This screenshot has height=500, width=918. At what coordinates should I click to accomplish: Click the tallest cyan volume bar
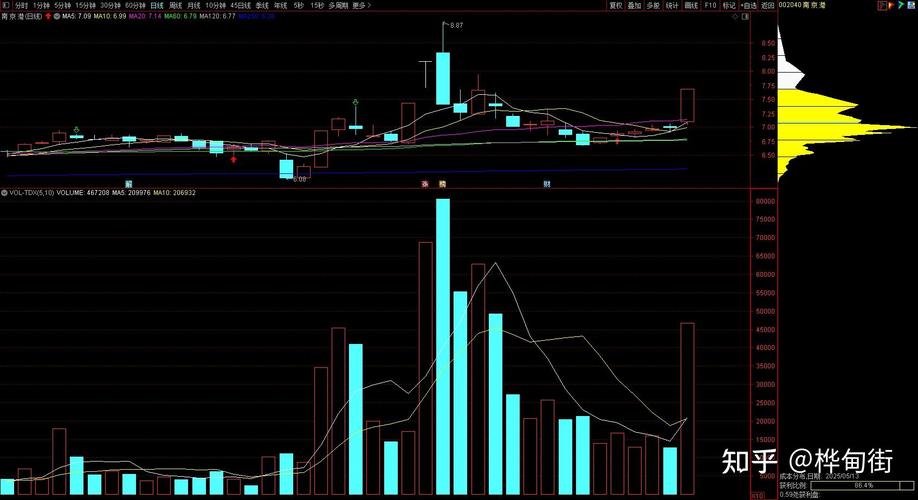[x=443, y=347]
